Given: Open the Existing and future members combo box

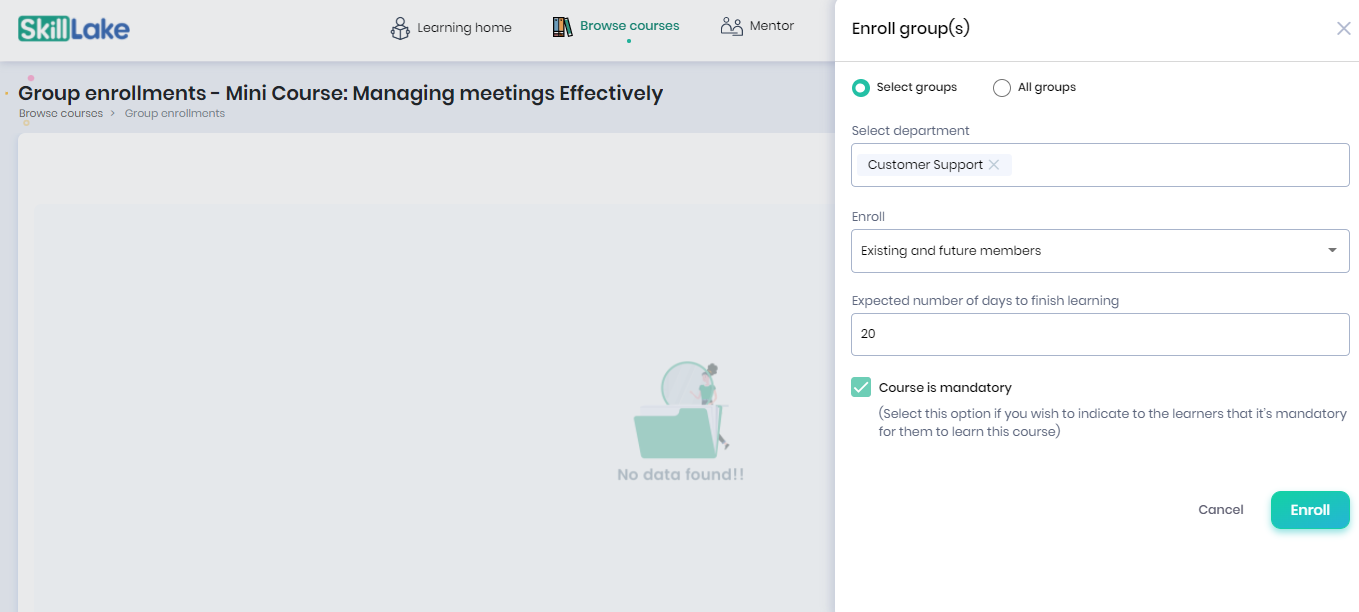Looking at the screenshot, I should coord(1100,251).
